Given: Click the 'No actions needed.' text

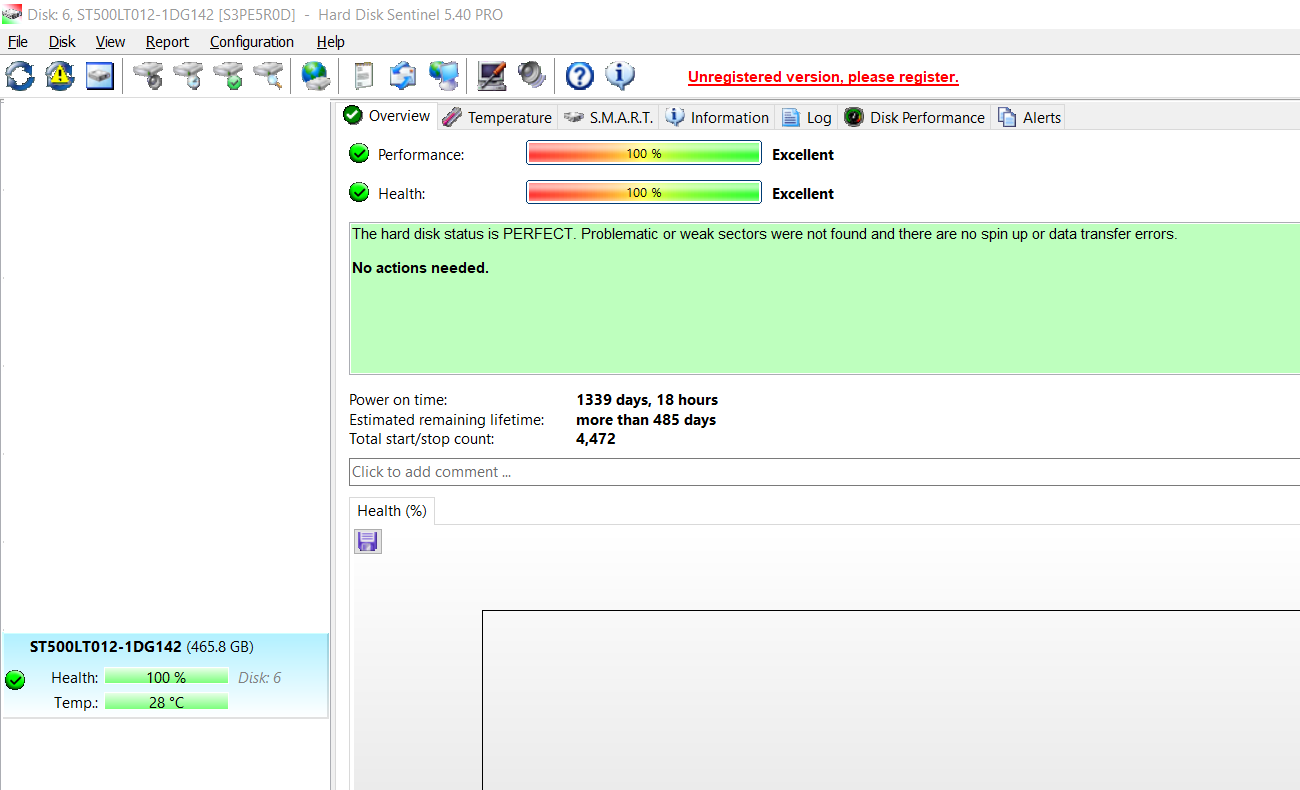Looking at the screenshot, I should [420, 268].
